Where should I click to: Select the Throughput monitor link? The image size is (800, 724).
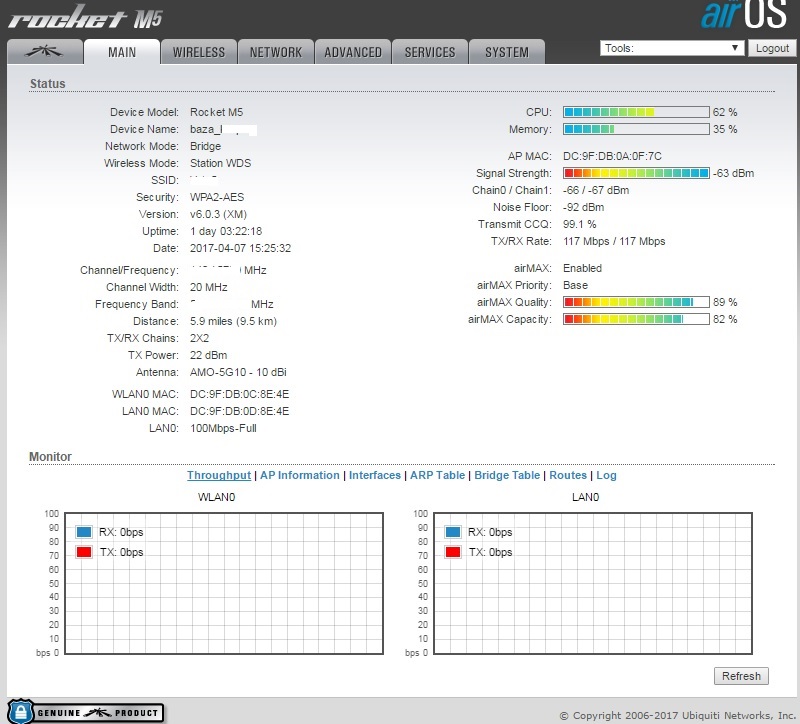(x=219, y=475)
